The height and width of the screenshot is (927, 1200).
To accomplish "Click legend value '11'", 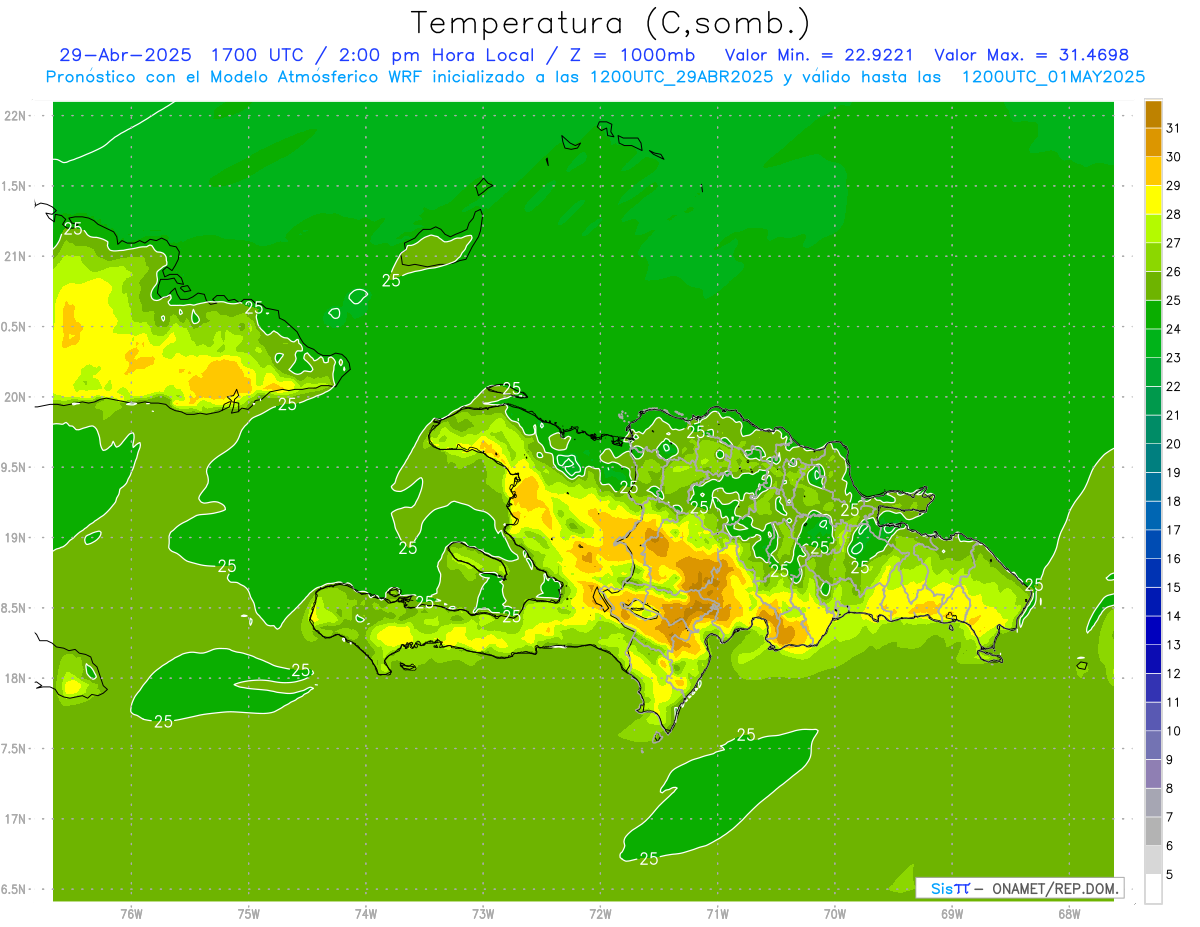I will (x=1173, y=702).
